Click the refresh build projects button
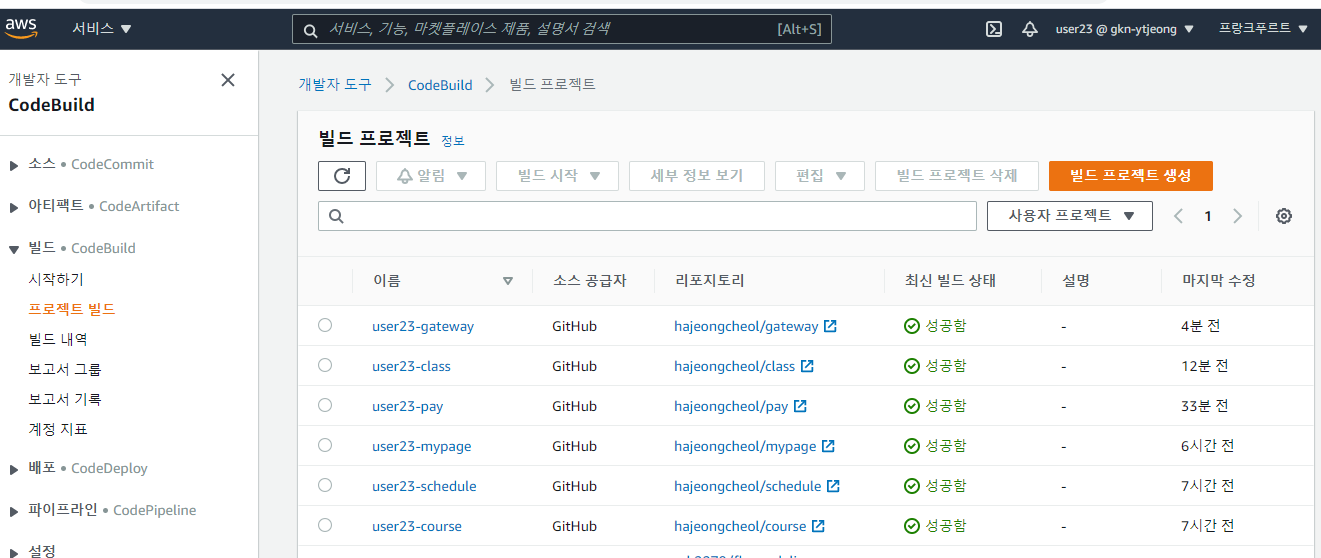The image size is (1321, 558). click(x=342, y=176)
